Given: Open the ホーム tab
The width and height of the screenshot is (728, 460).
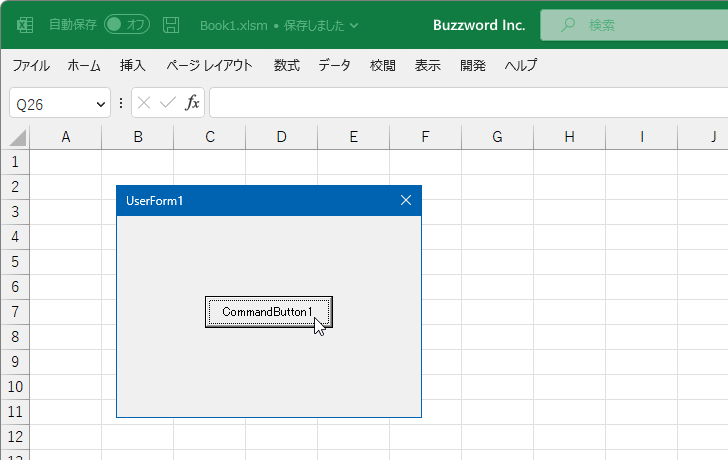Looking at the screenshot, I should click(x=84, y=65).
